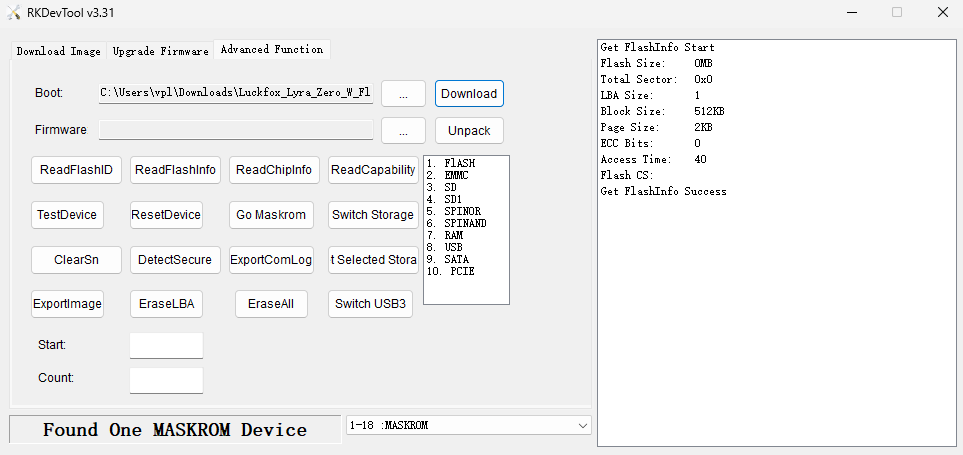The image size is (963, 455).
Task: Click EraseAll button
Action: pos(271,304)
